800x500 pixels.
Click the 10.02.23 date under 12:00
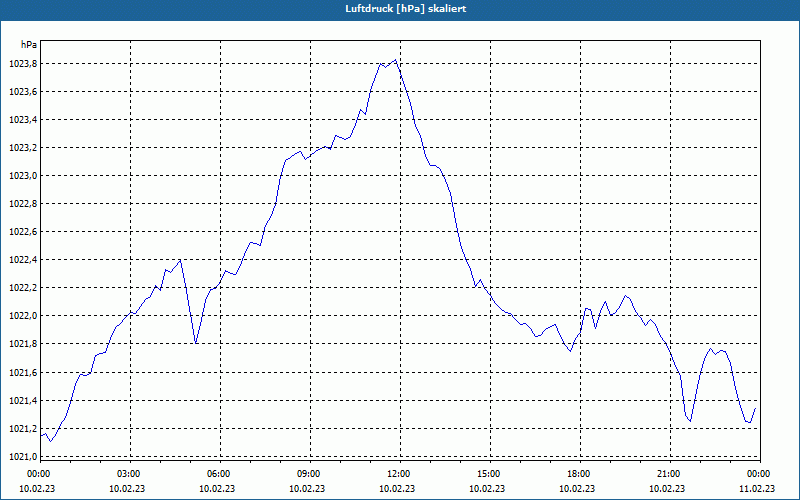click(397, 488)
